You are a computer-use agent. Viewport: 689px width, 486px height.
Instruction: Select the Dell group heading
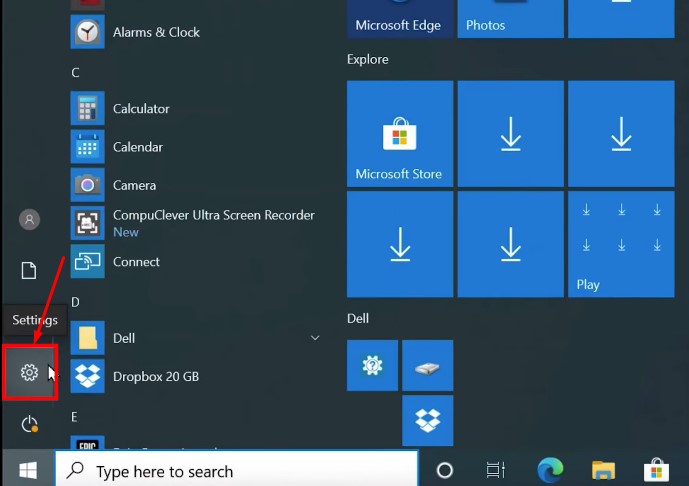coord(358,318)
